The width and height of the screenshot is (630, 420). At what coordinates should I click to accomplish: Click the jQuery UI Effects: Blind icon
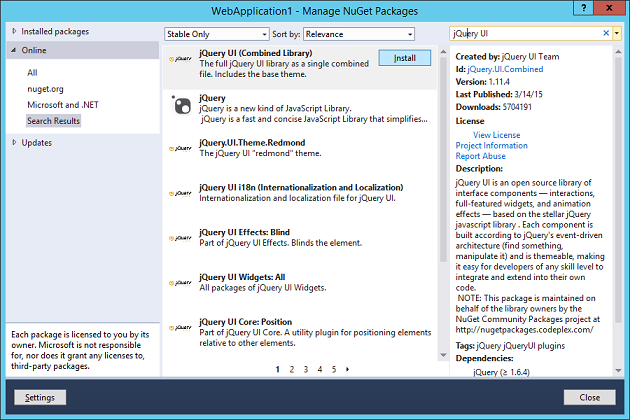(180, 238)
